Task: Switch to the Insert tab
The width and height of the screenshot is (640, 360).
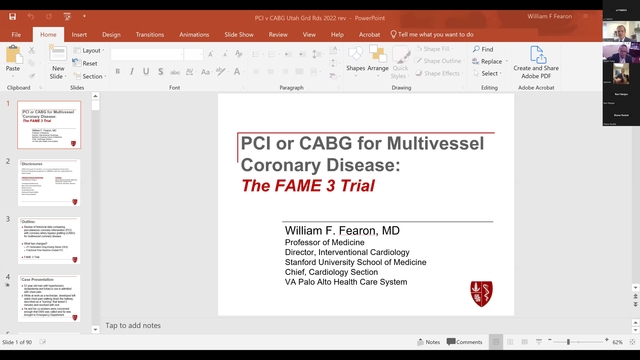Action: point(79,35)
